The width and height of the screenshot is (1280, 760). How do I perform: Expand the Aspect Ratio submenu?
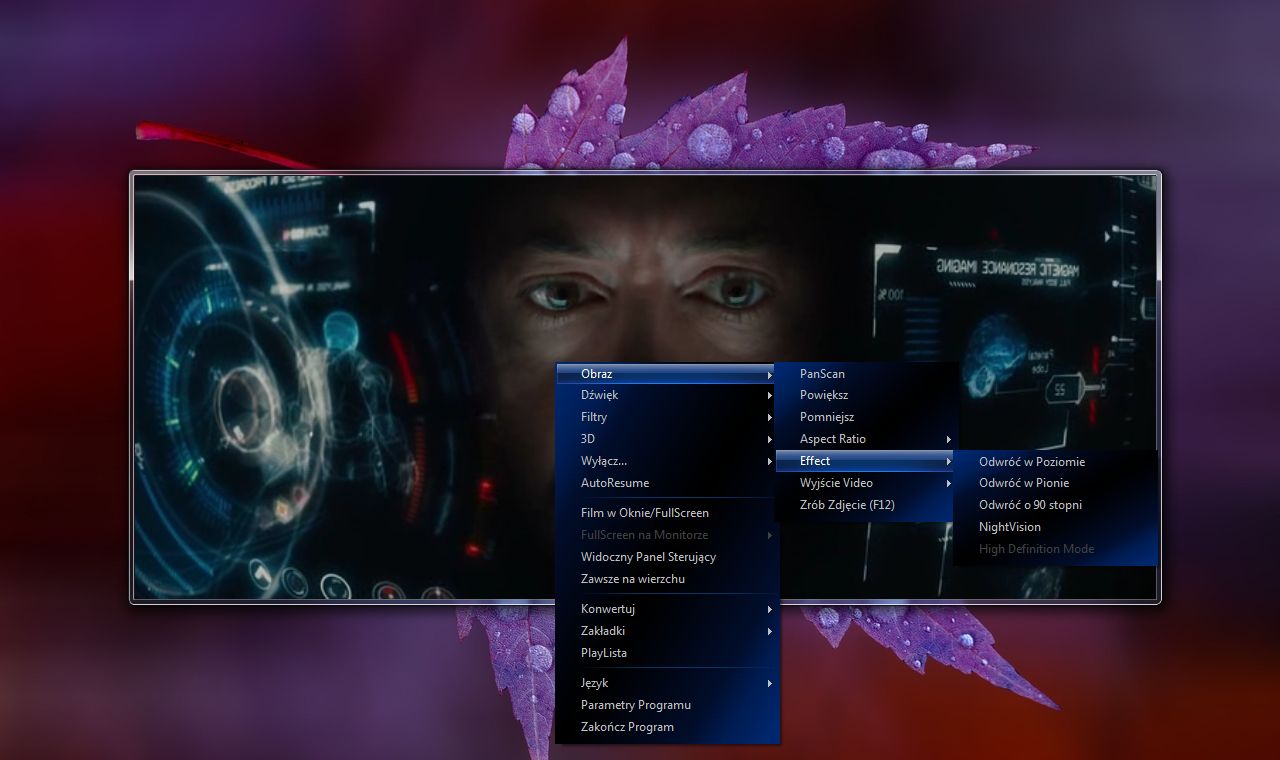[866, 439]
